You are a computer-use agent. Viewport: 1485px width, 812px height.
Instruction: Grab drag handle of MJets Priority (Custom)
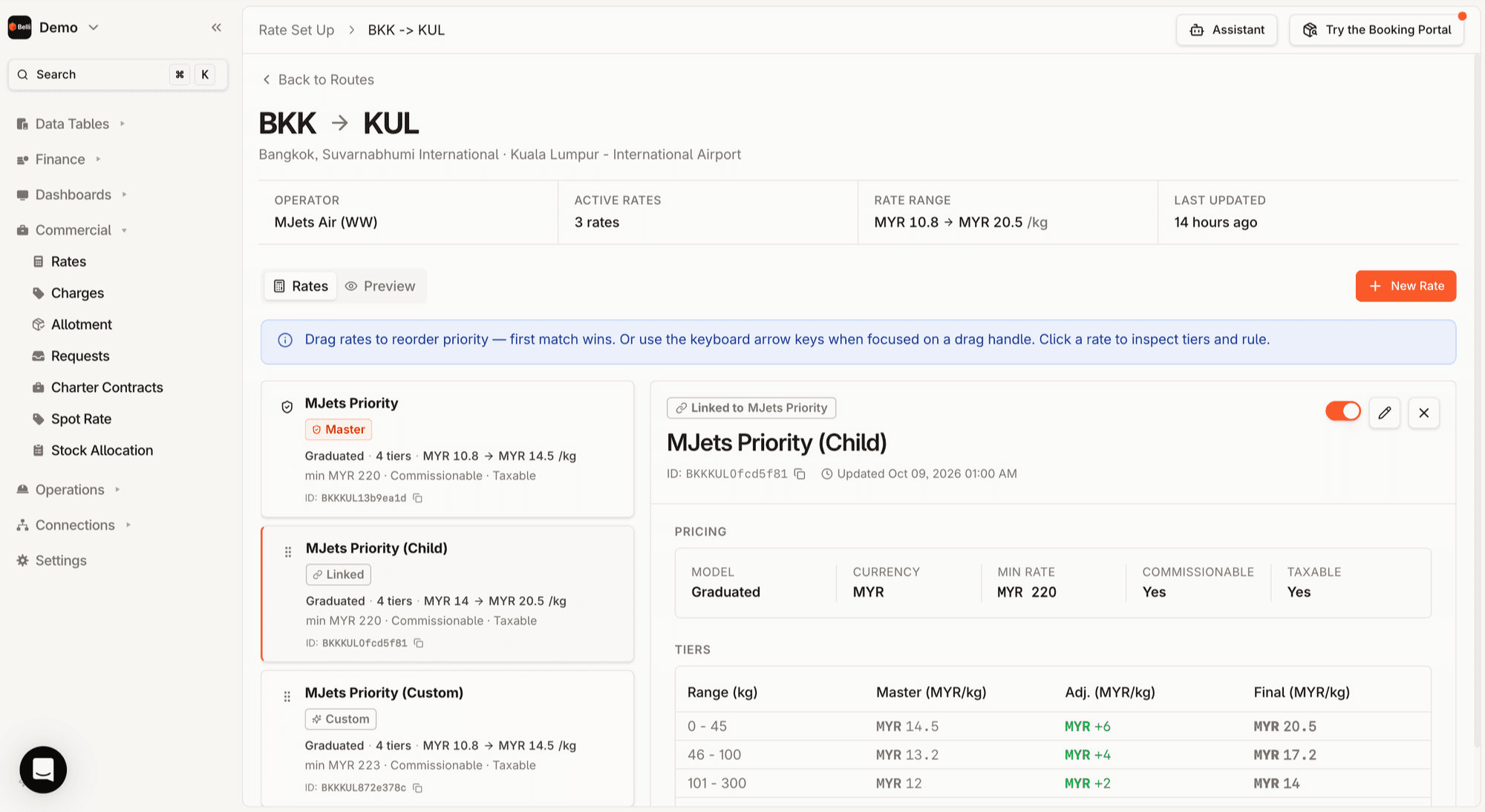pyautogui.click(x=287, y=696)
